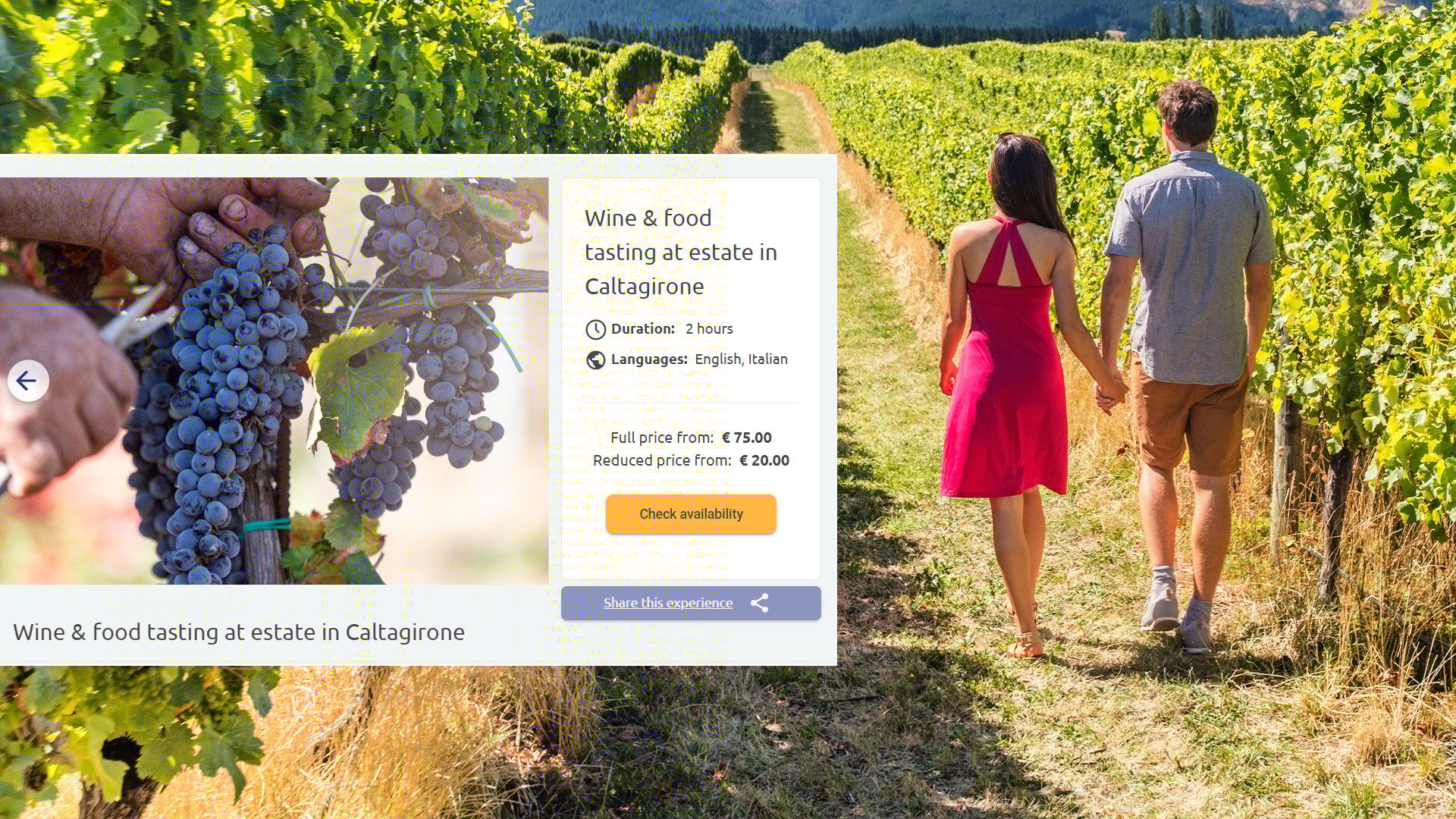Image resolution: width=1456 pixels, height=819 pixels.
Task: Go to previous photo with arrow button
Action: 28,381
